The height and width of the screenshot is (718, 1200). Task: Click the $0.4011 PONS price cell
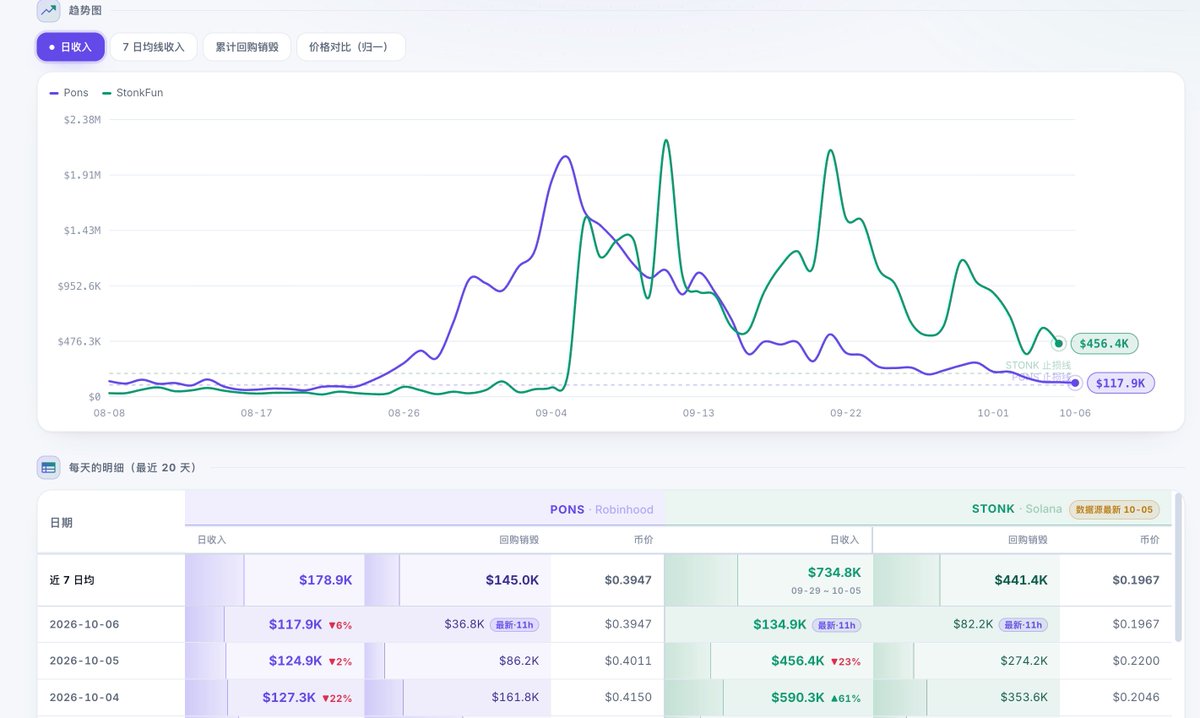(x=628, y=661)
